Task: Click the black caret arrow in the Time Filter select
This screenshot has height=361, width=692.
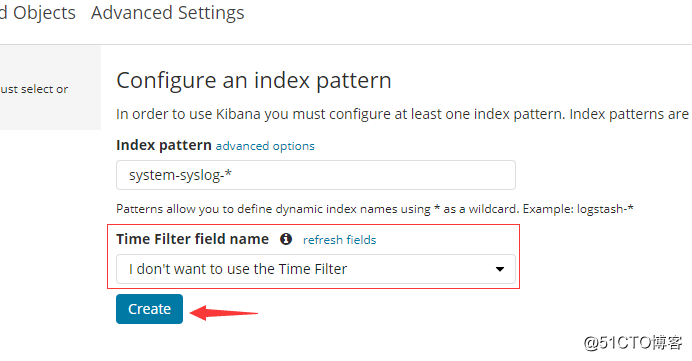Action: click(x=500, y=269)
